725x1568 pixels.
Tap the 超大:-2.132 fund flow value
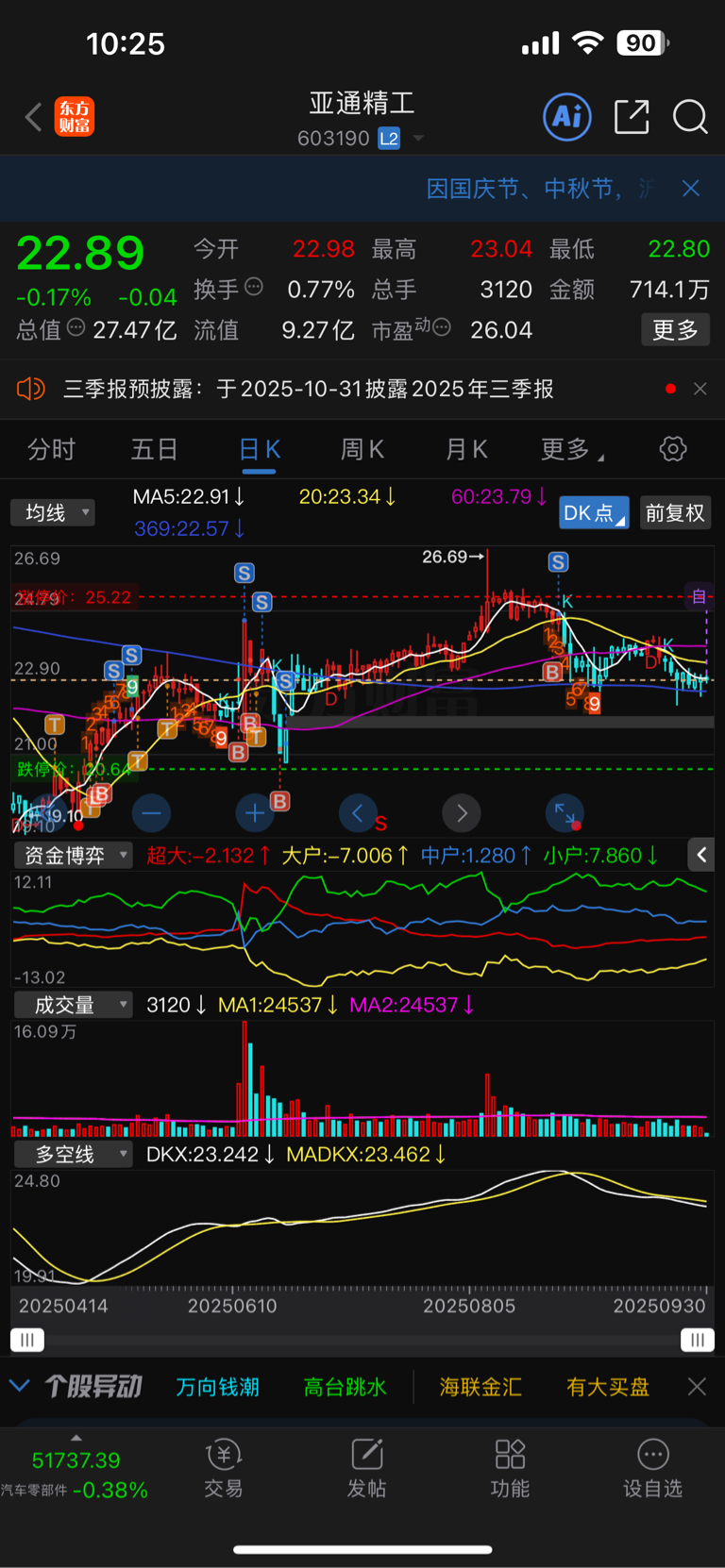(209, 856)
